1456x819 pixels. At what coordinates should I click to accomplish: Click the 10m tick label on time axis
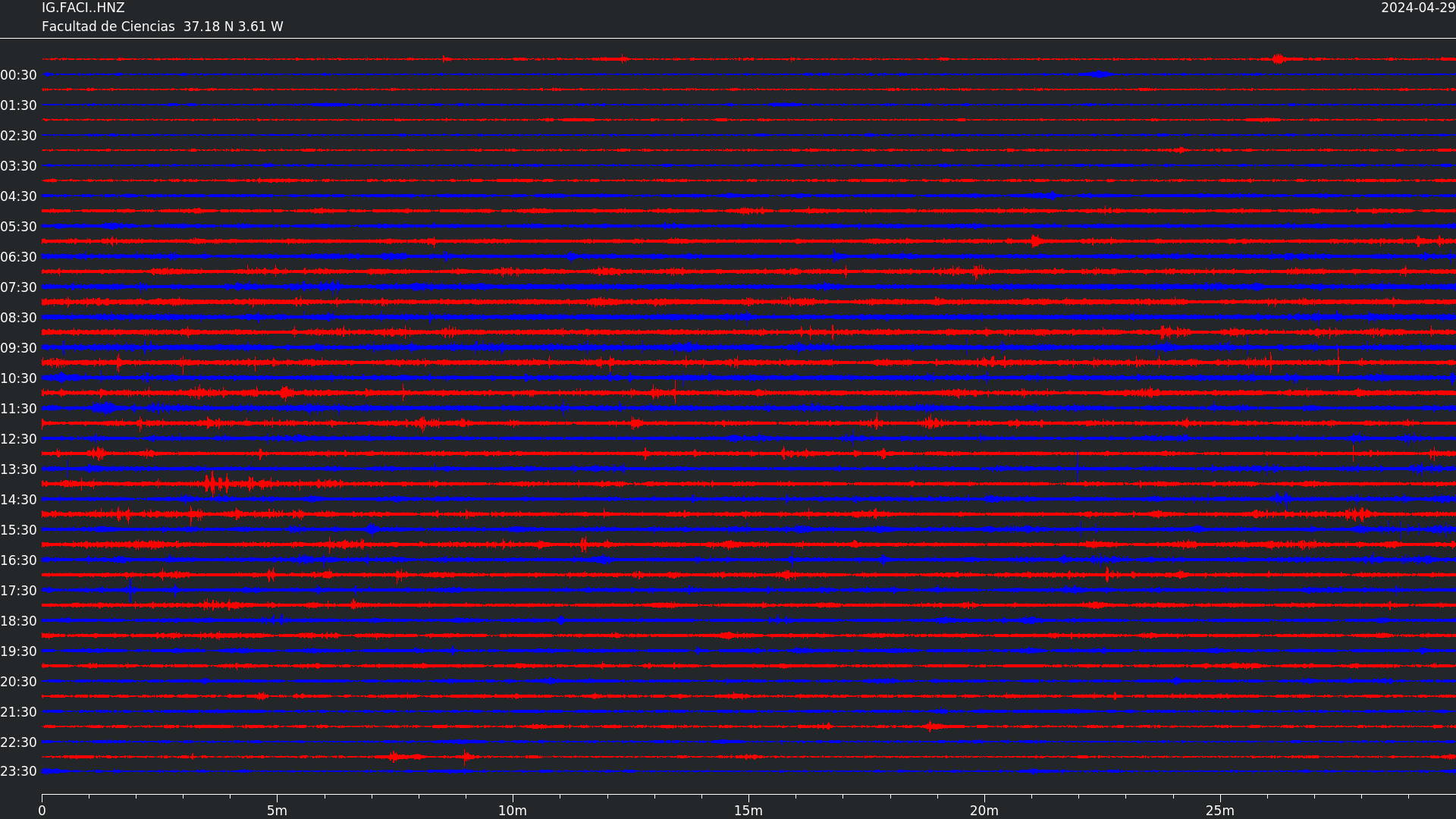click(x=513, y=811)
